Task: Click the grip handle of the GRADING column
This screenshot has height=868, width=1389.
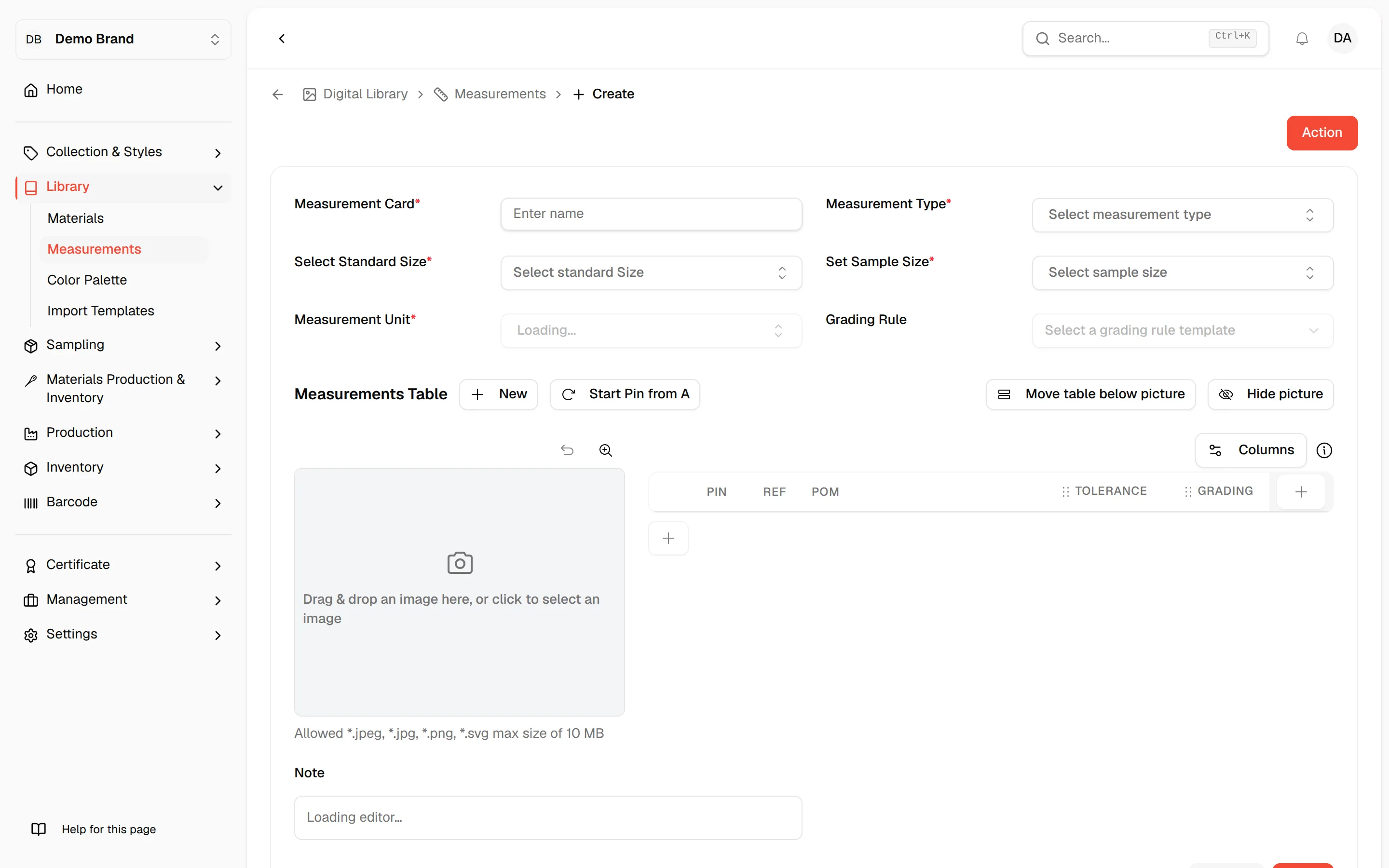Action: click(1188, 491)
